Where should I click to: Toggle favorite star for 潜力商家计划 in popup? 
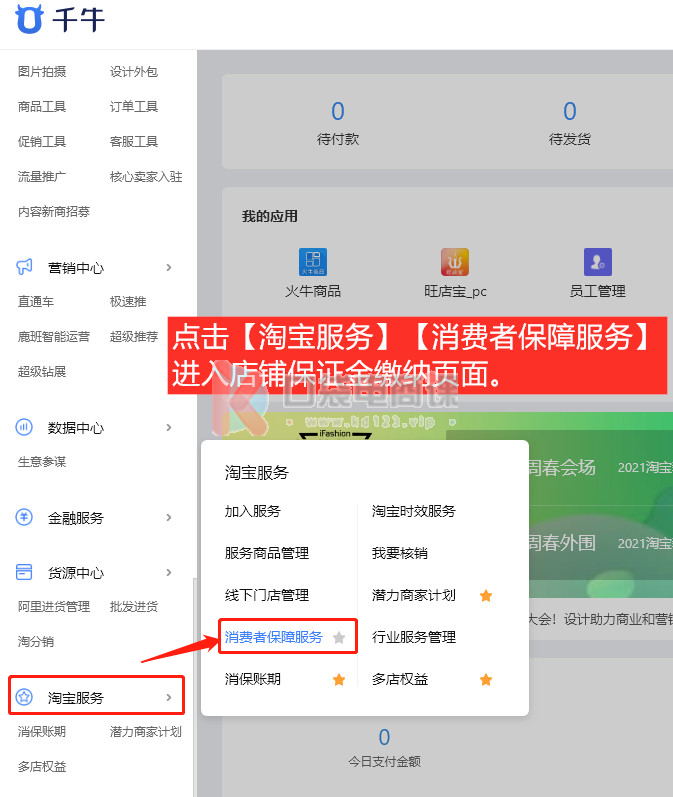point(486,595)
